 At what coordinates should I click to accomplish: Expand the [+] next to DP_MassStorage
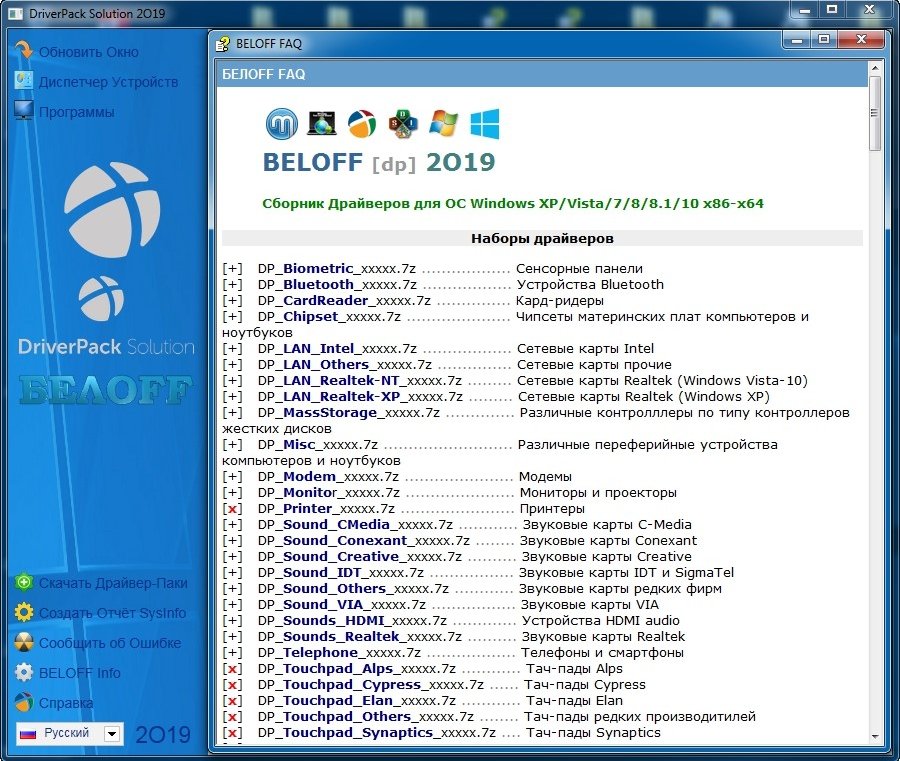(x=232, y=413)
